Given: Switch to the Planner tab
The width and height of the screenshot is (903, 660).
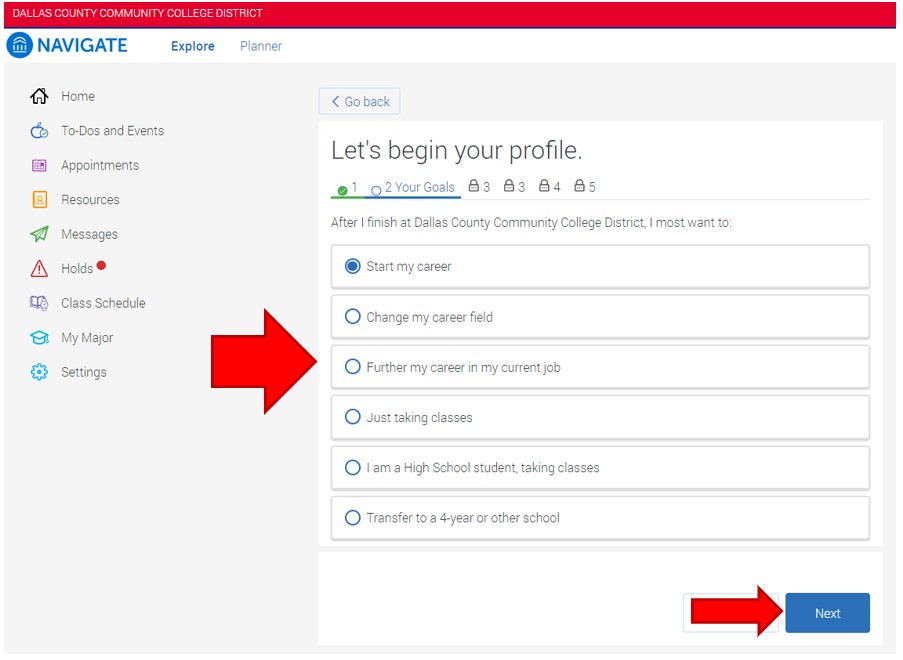Looking at the screenshot, I should [x=260, y=46].
